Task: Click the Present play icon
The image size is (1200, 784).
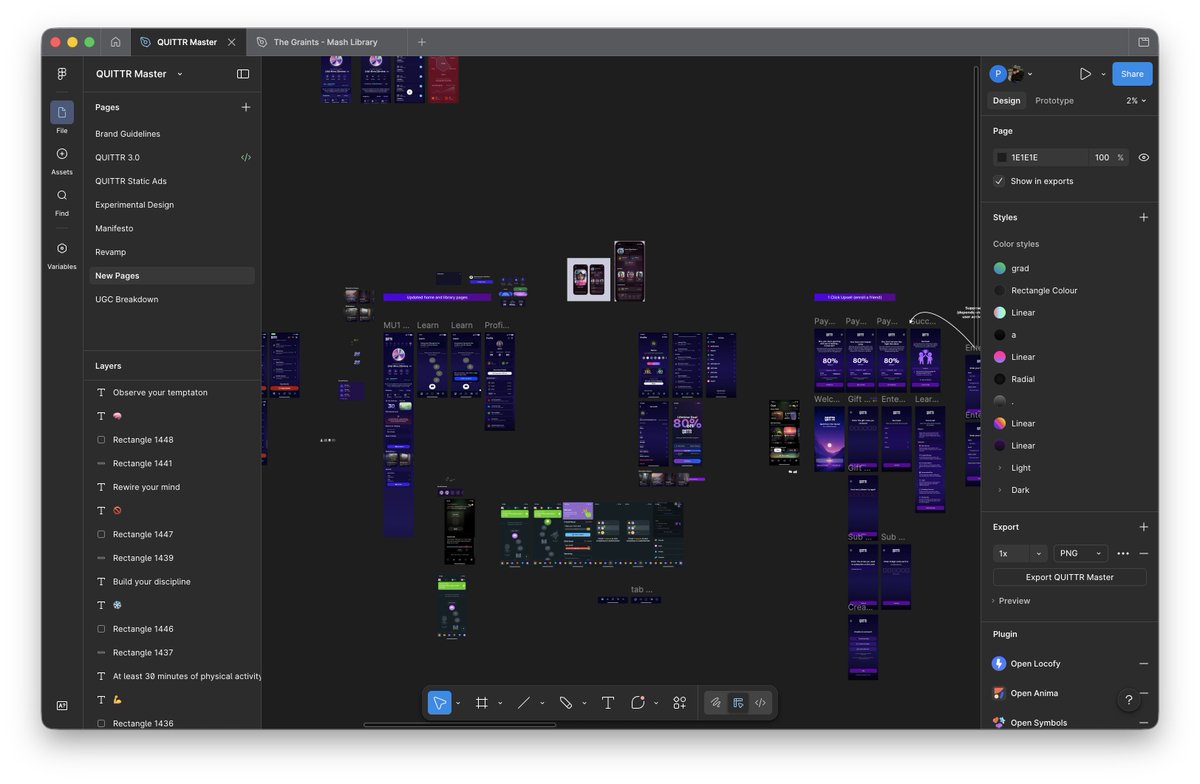Action: [1085, 74]
